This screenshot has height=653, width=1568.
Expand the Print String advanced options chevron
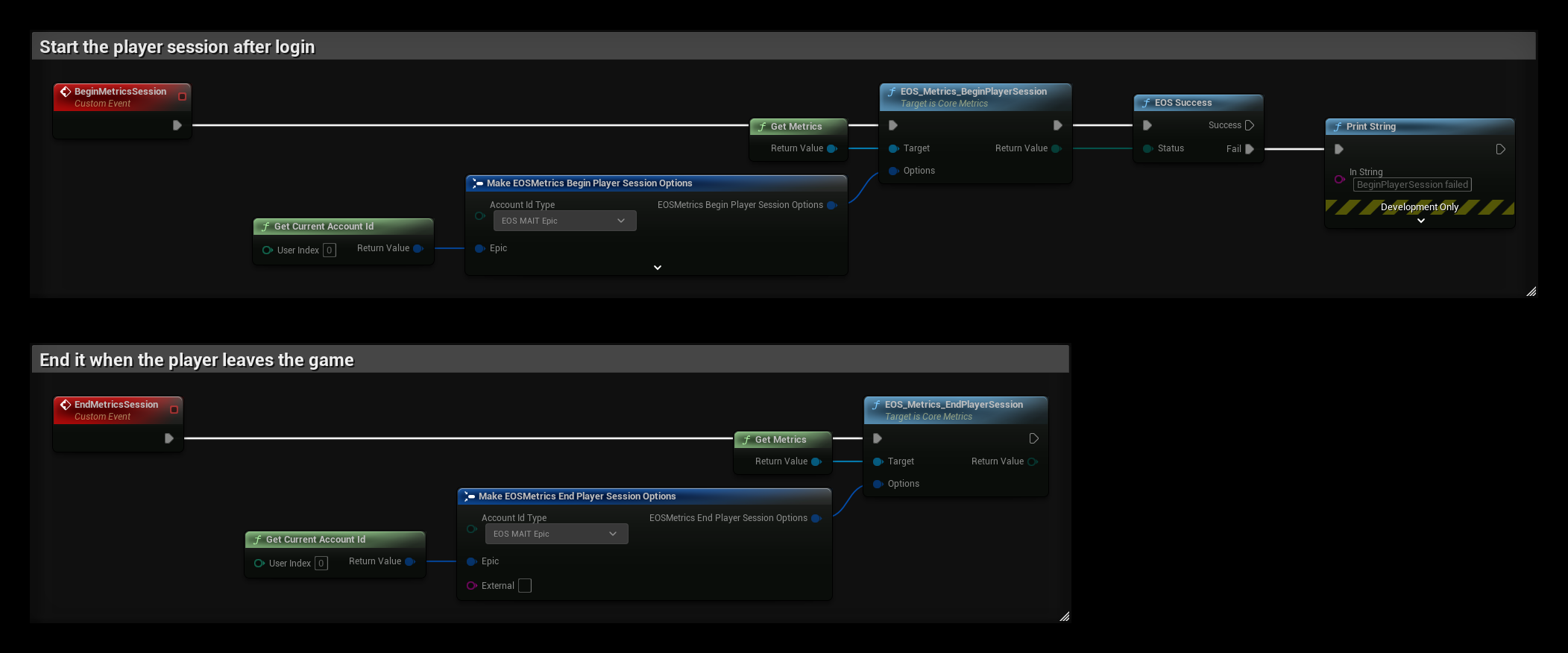(x=1421, y=221)
